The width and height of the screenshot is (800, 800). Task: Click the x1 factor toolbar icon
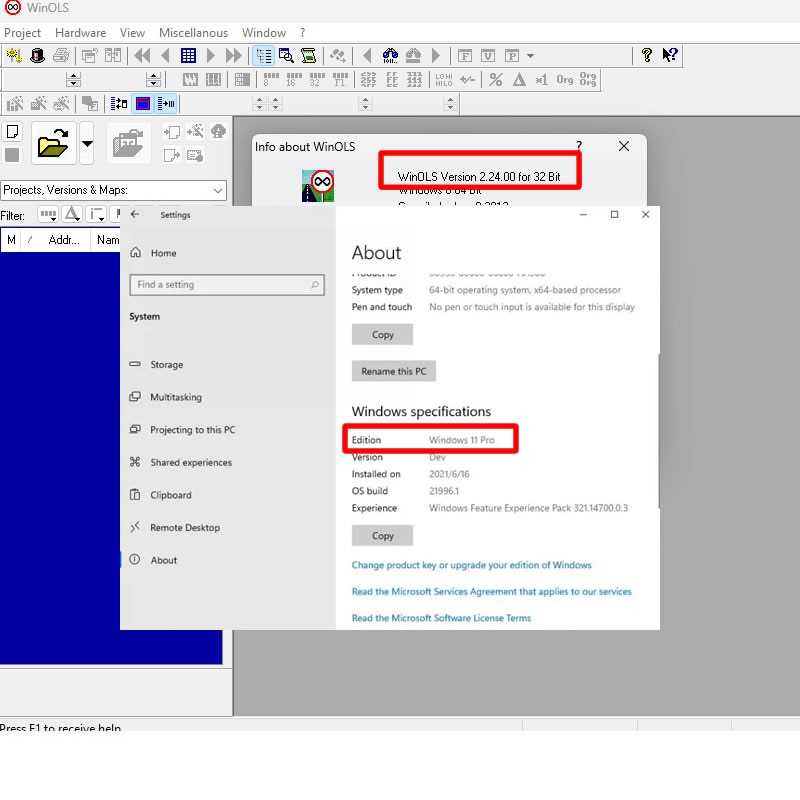541,80
